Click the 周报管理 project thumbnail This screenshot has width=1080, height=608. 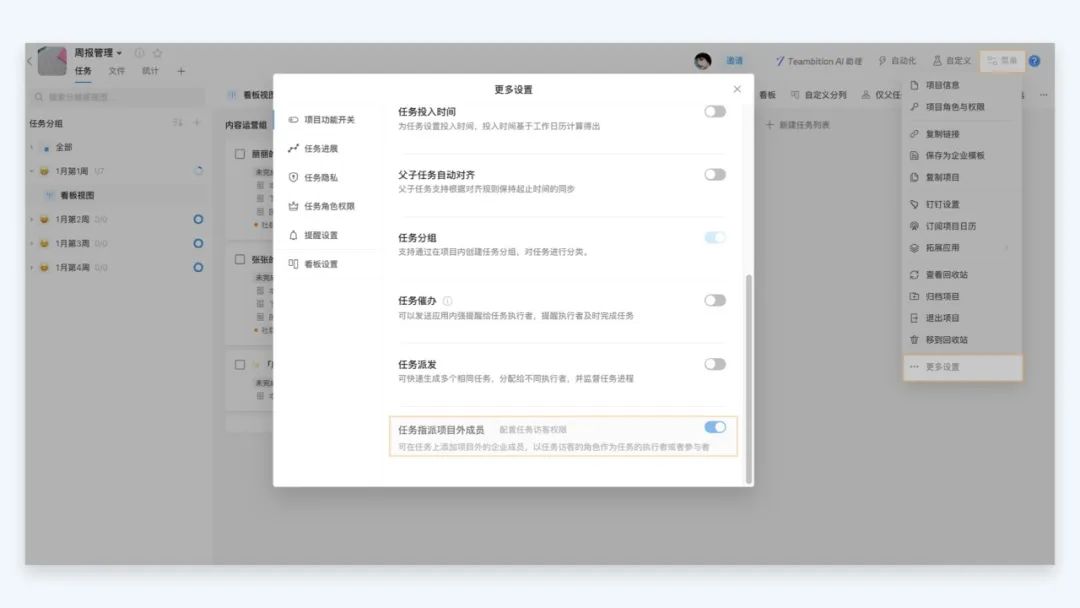click(52, 61)
